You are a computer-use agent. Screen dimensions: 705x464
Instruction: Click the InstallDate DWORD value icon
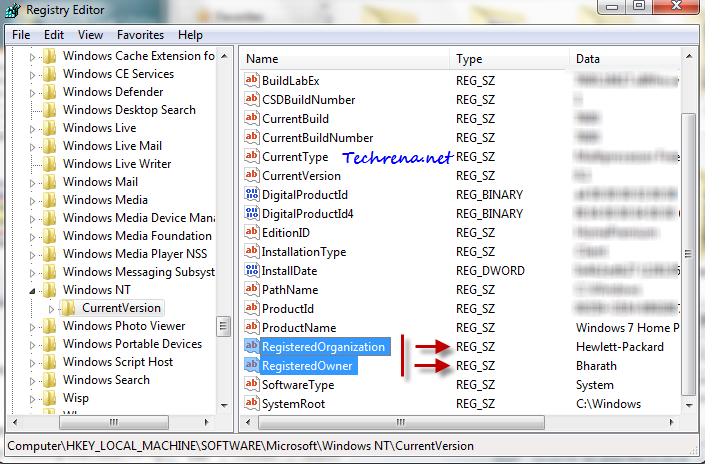(x=251, y=270)
